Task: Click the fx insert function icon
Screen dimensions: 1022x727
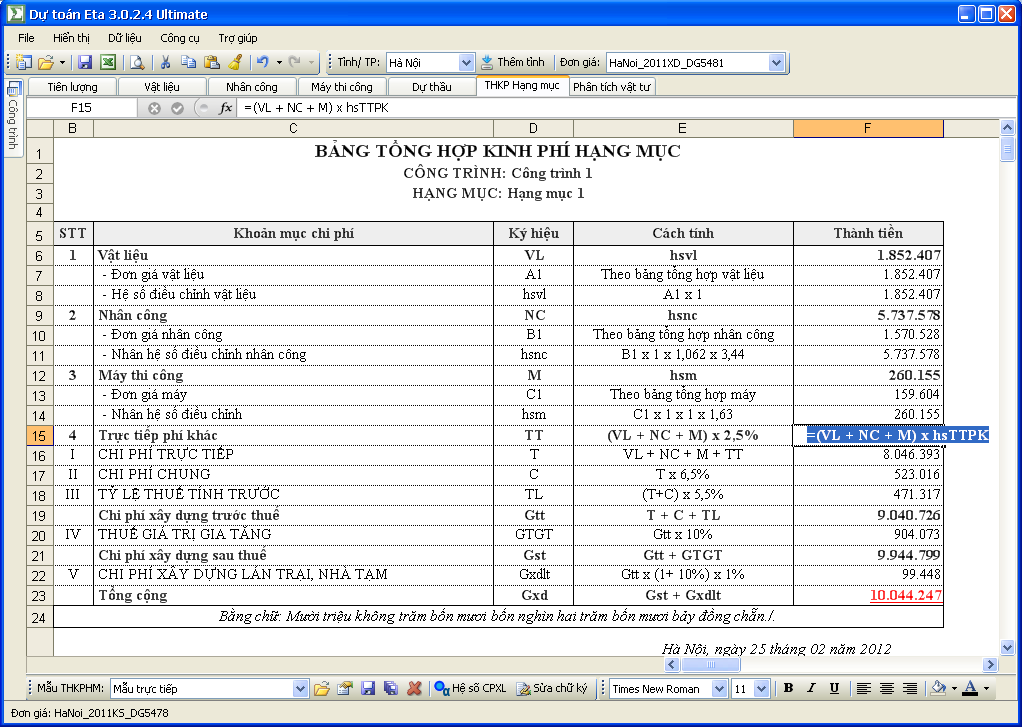Action: (x=225, y=108)
